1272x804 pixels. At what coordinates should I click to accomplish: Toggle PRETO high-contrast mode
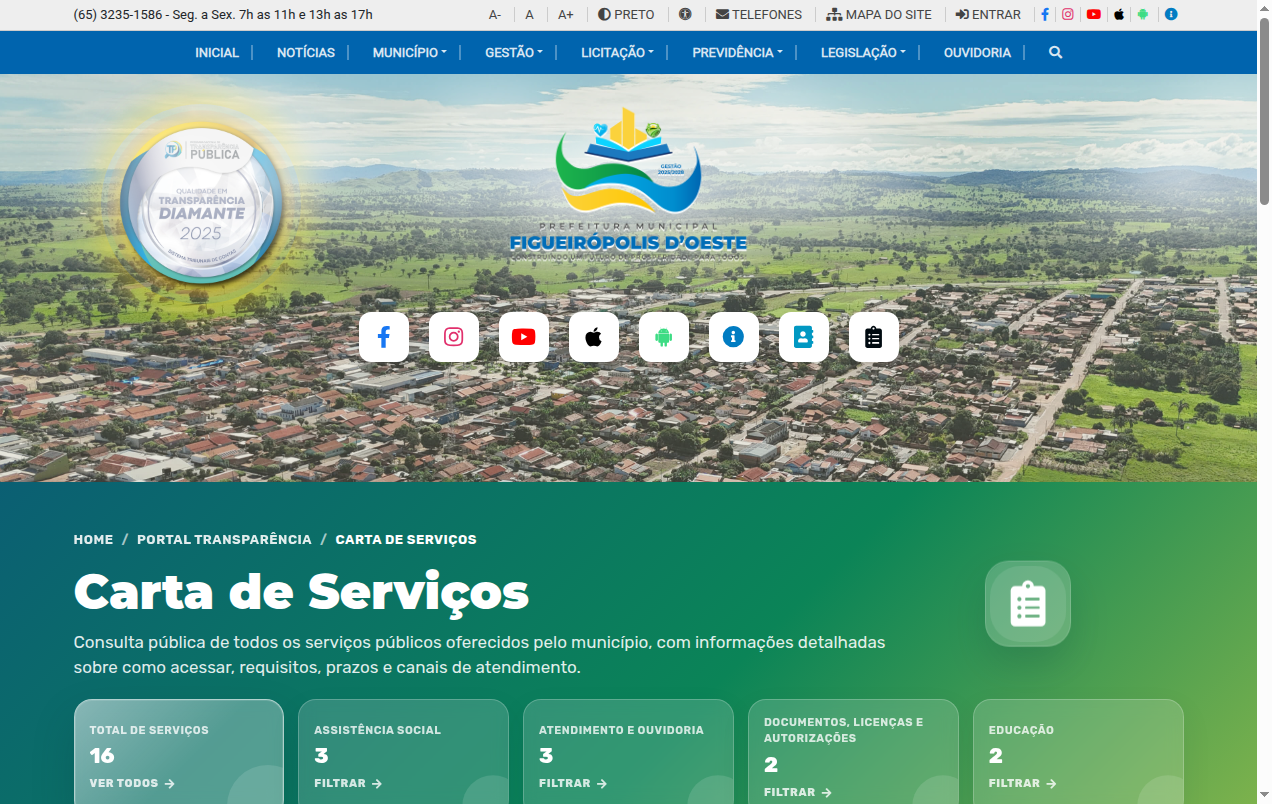pos(626,15)
